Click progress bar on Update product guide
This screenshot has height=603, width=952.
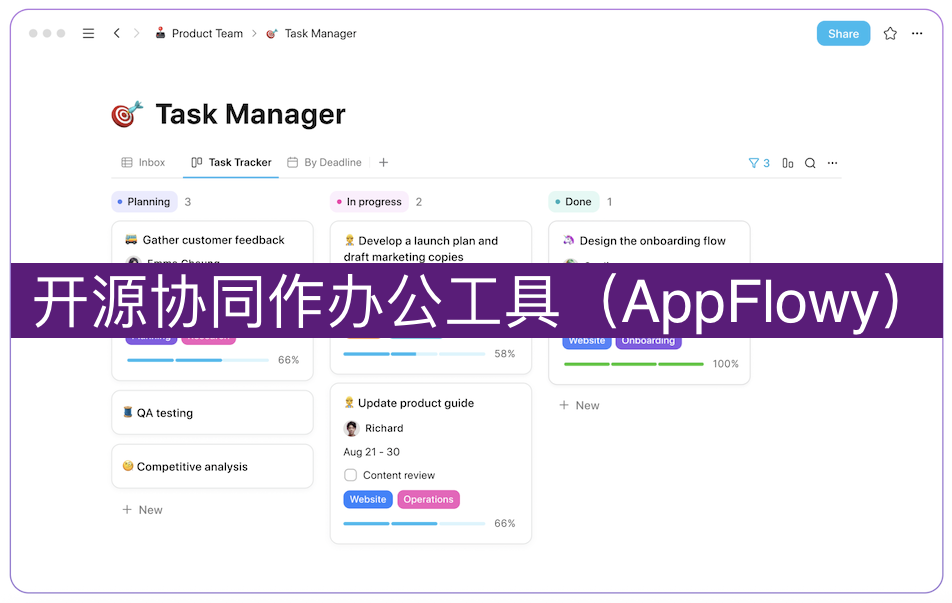pos(414,523)
